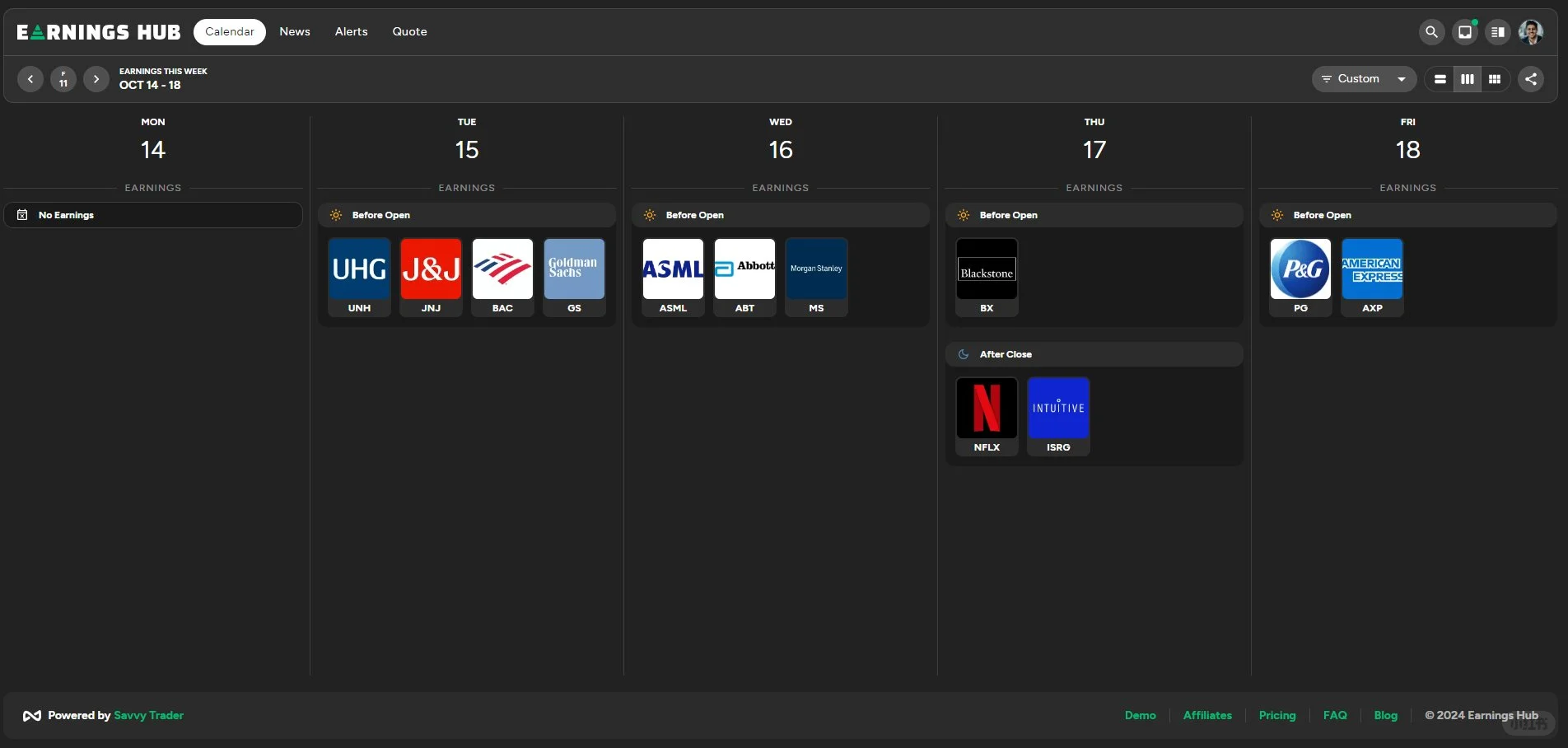Open UNH earnings card
Screen dimensions: 1568x748
point(359,277)
